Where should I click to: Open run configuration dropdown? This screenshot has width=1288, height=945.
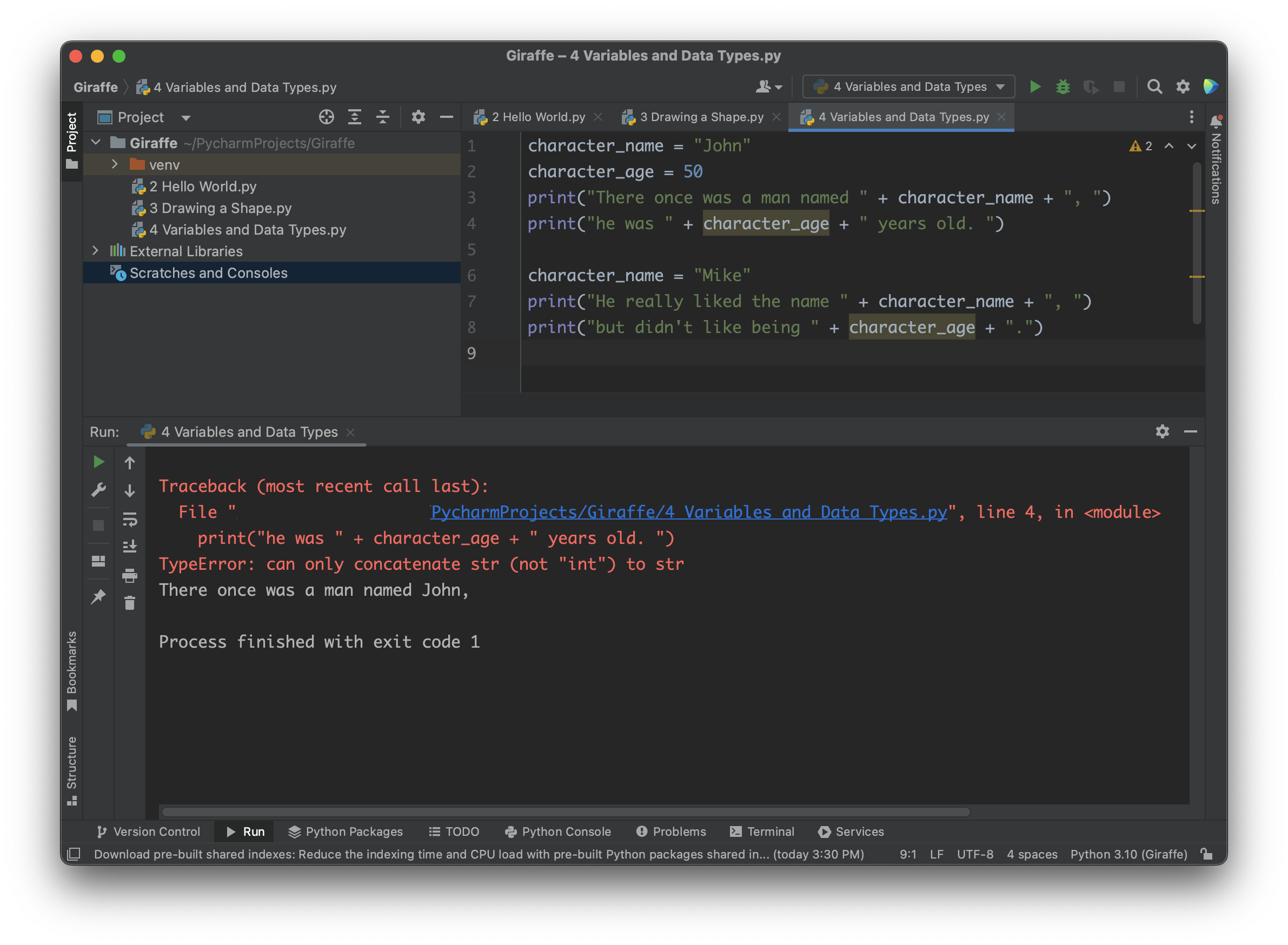(908, 87)
